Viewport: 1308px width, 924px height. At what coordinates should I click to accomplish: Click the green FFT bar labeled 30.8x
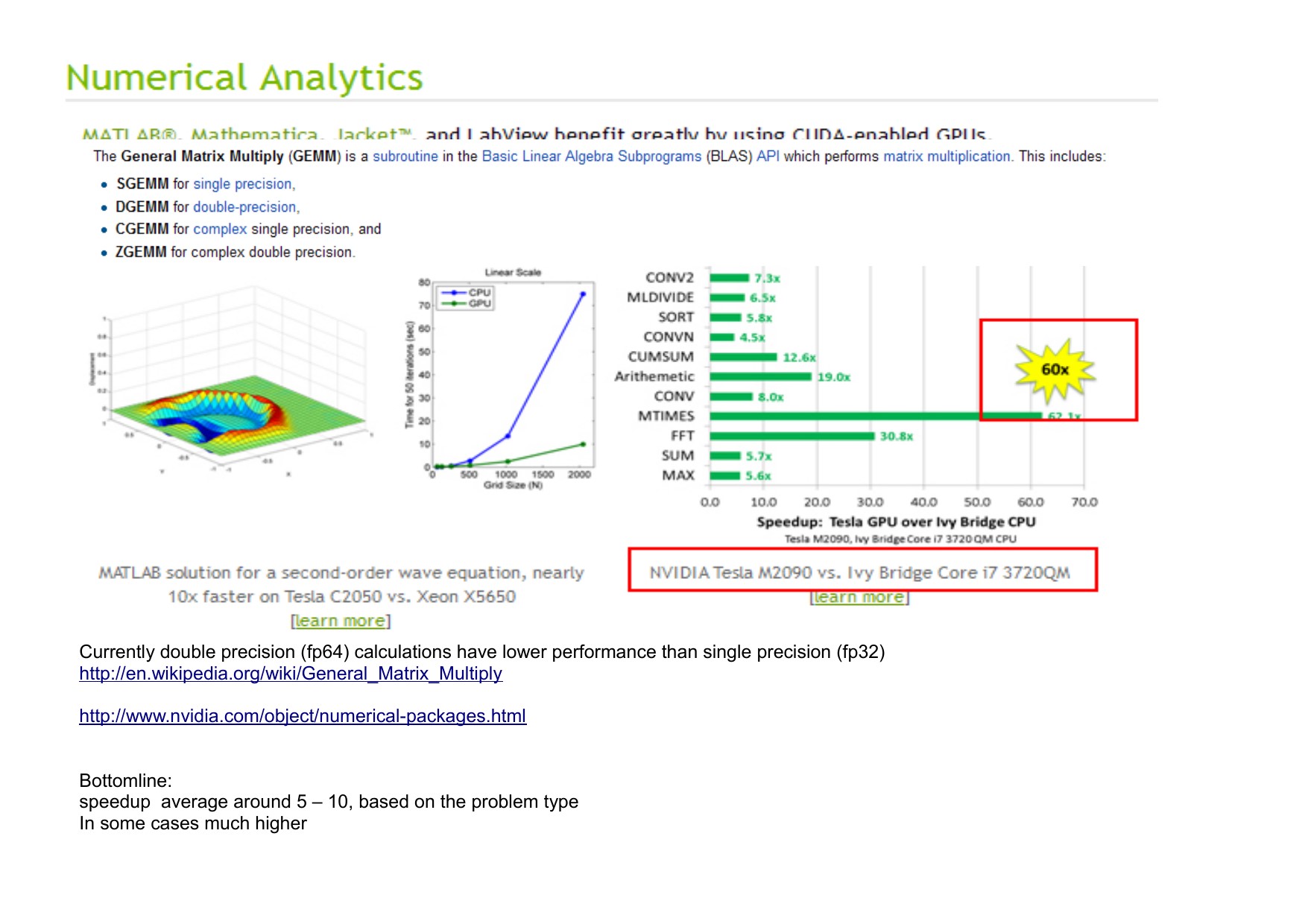pos(792,436)
